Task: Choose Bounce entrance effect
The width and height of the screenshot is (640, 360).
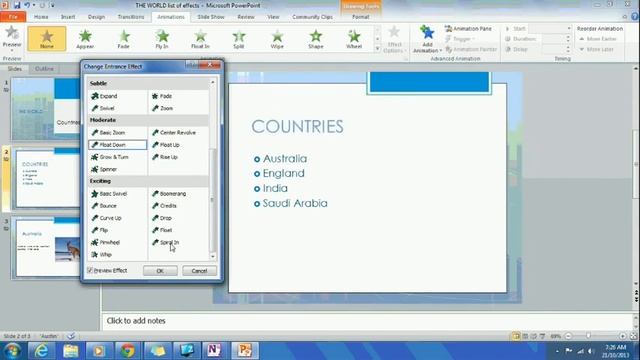Action: click(x=104, y=206)
